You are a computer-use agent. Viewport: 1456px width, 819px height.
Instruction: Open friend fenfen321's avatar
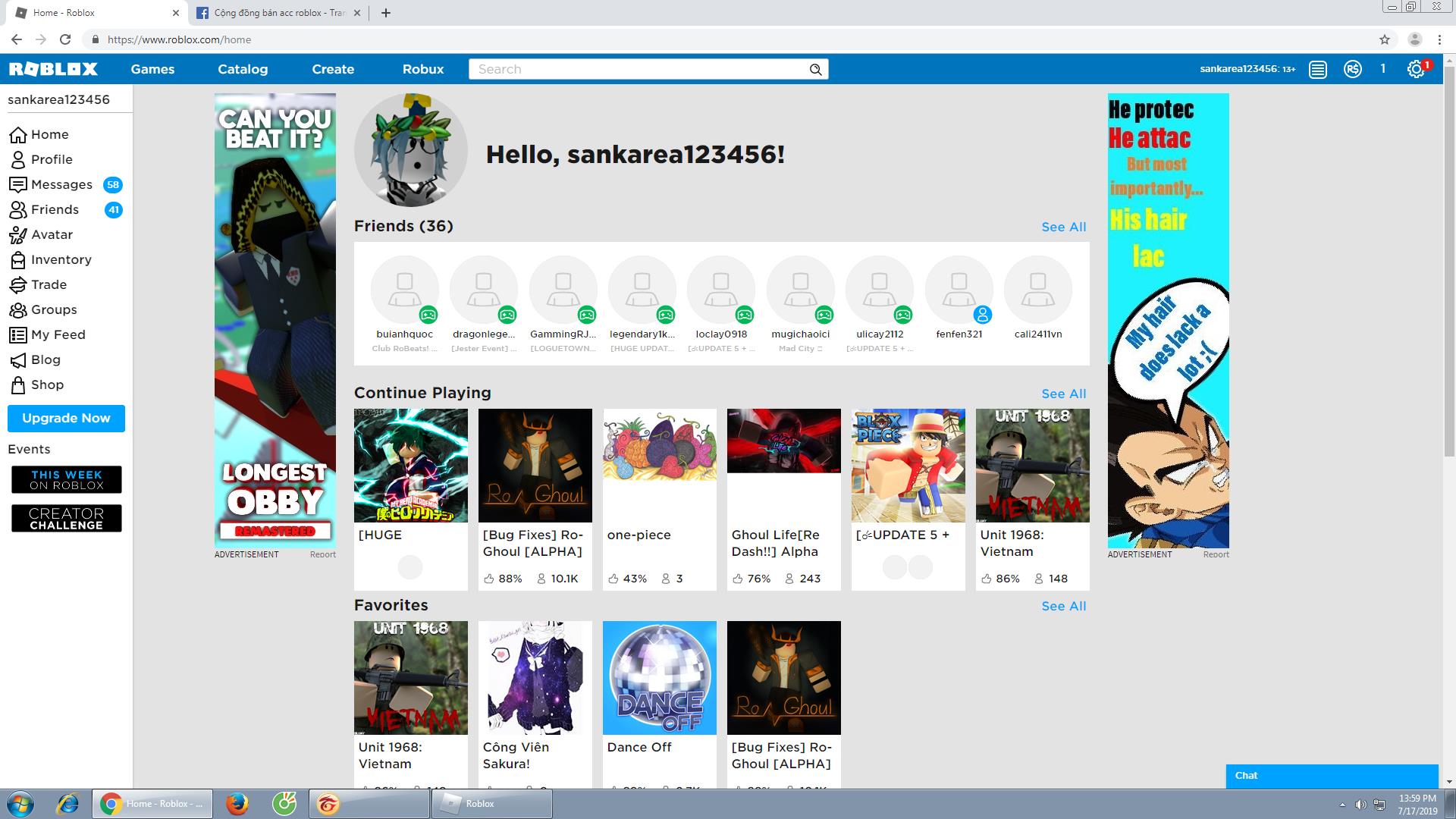[x=959, y=290]
